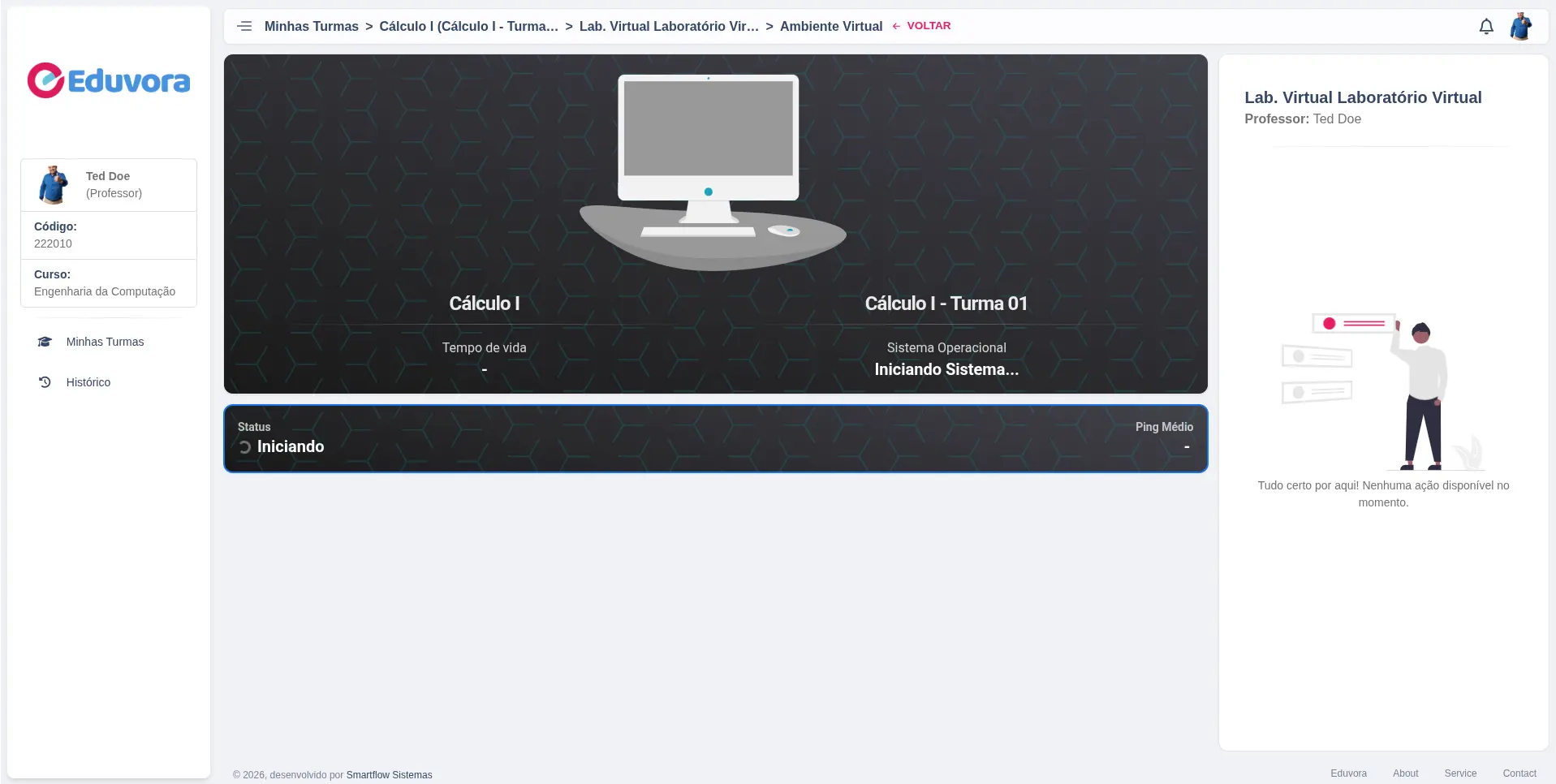Open the Contact footer link
The image size is (1556, 784).
[1519, 773]
